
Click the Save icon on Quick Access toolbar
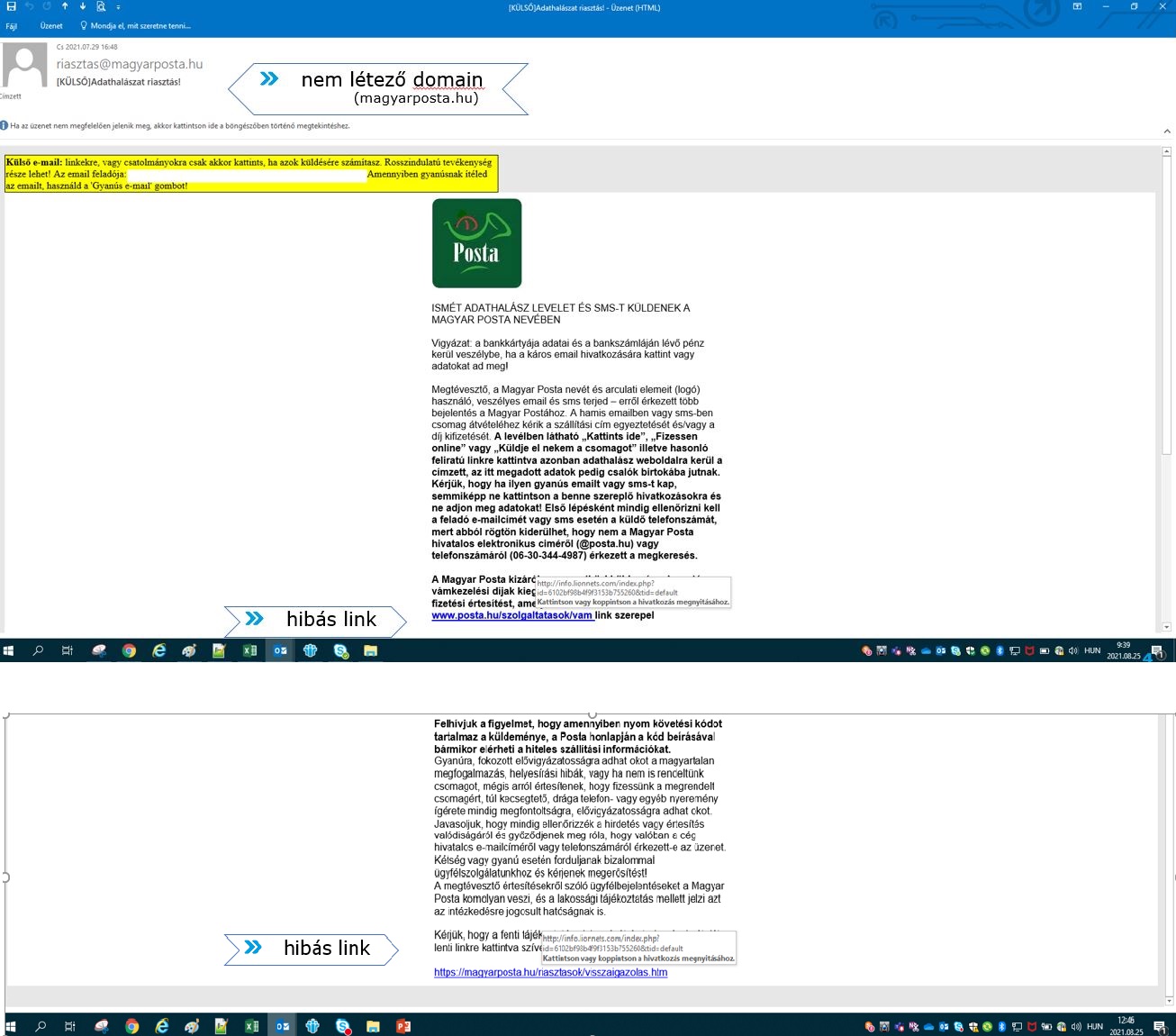(11, 7)
